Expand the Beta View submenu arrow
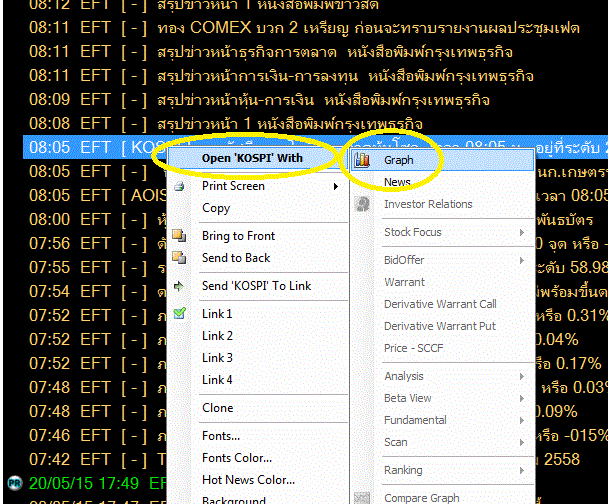 [522, 398]
